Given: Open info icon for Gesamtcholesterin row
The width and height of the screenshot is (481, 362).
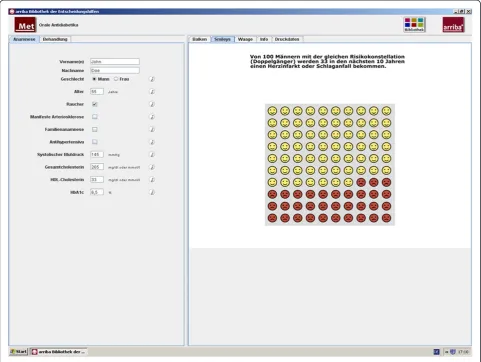Looking at the screenshot, I should click(x=152, y=167).
